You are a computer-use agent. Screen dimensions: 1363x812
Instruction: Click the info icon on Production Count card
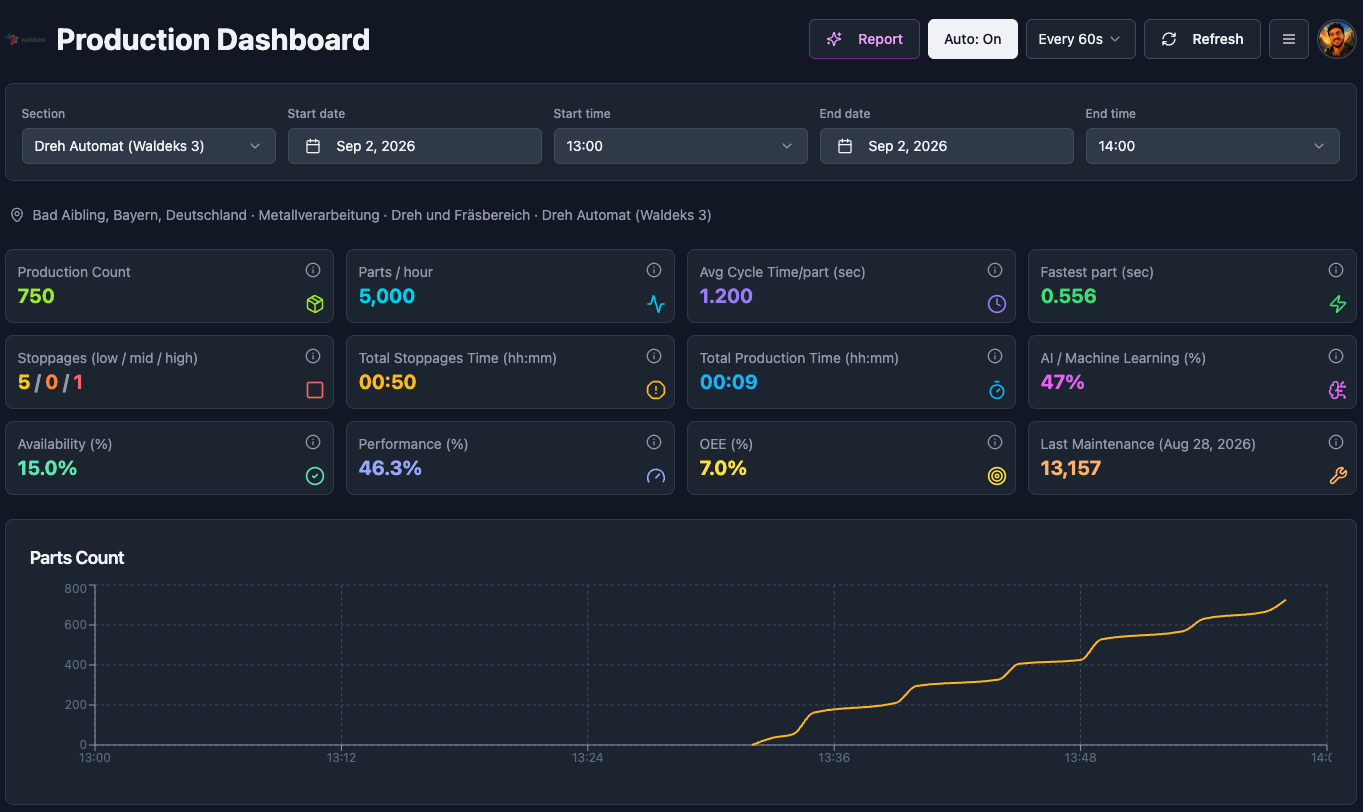tap(313, 270)
